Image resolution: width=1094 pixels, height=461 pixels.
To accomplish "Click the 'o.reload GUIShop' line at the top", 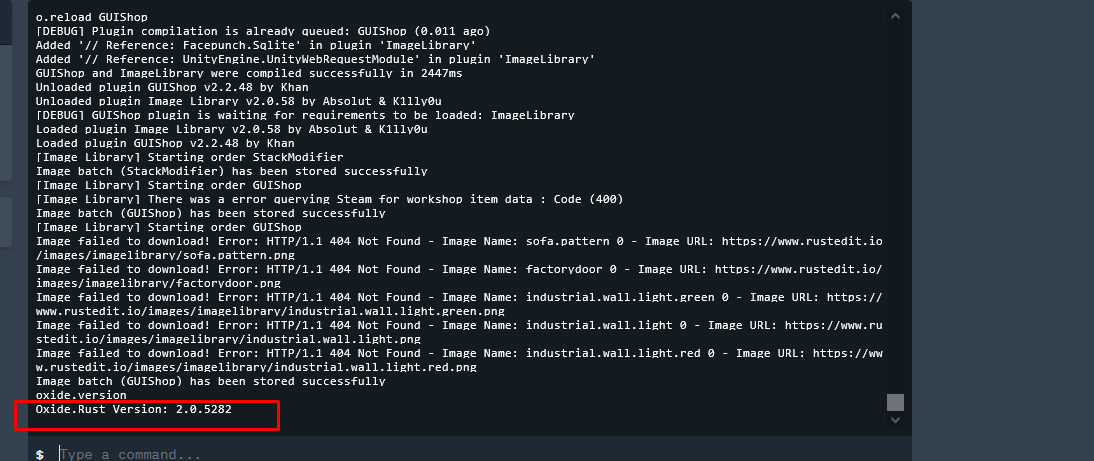I will point(91,17).
